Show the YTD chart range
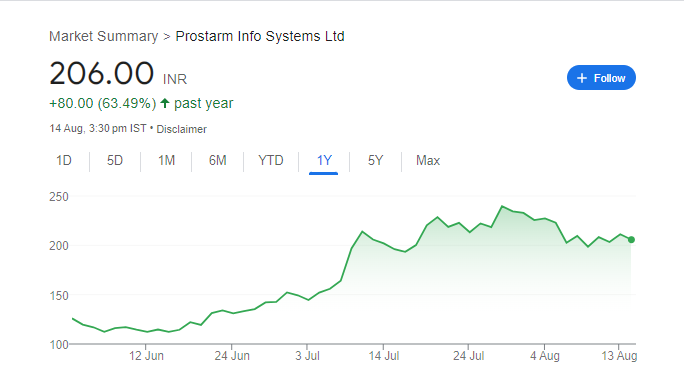 (x=270, y=161)
